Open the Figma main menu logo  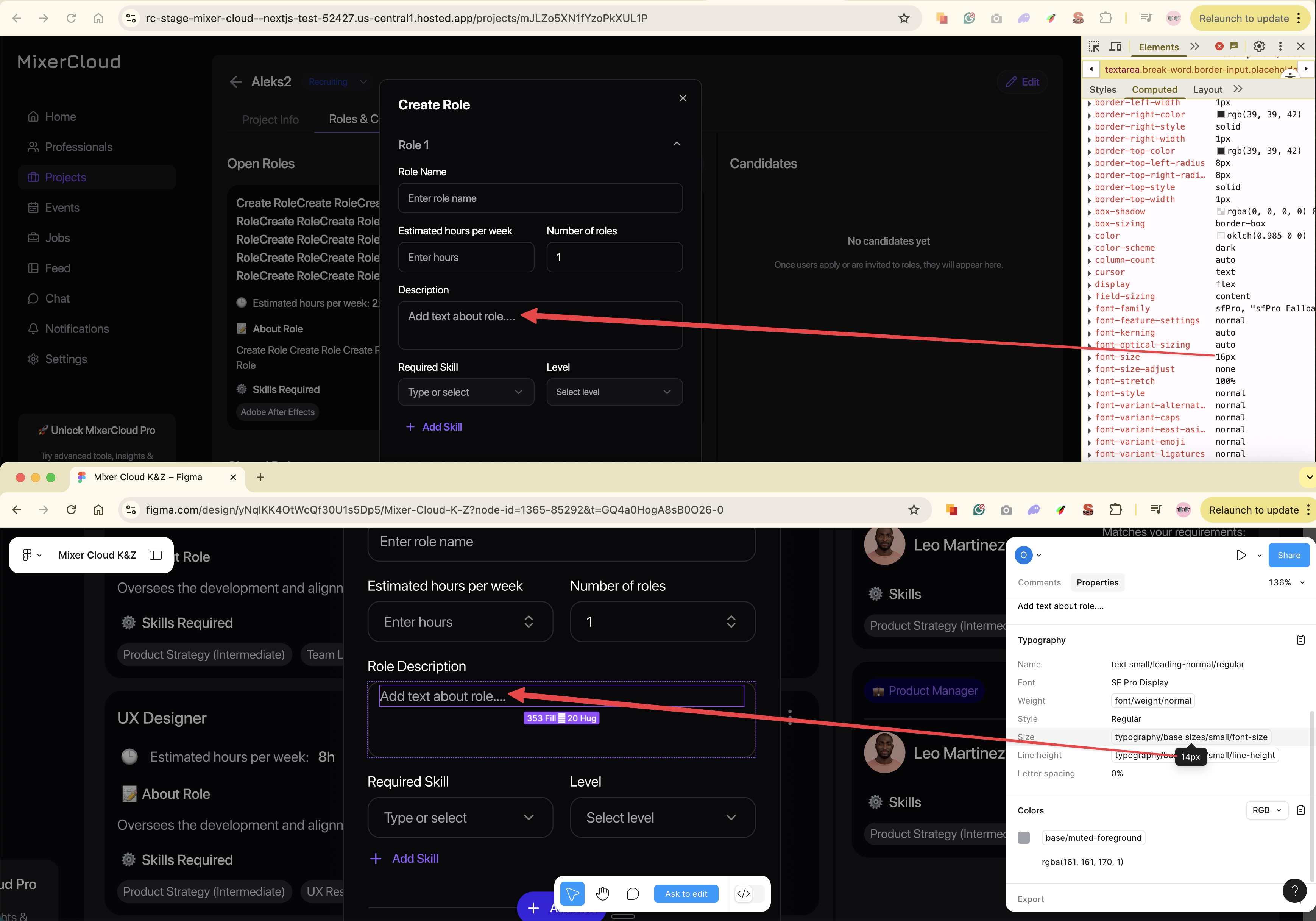tap(27, 554)
